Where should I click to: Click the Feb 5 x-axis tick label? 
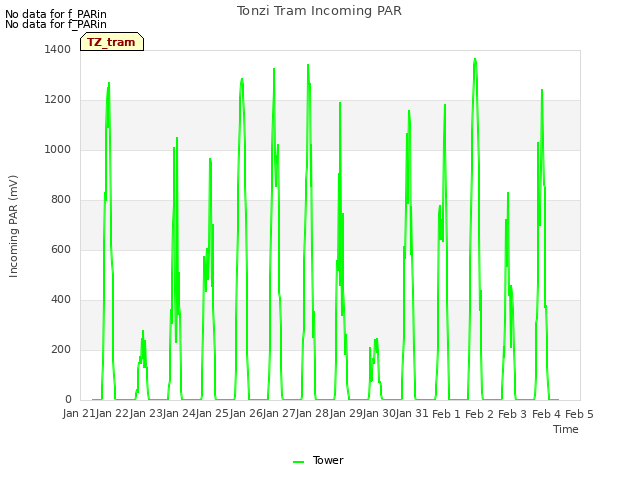579,414
